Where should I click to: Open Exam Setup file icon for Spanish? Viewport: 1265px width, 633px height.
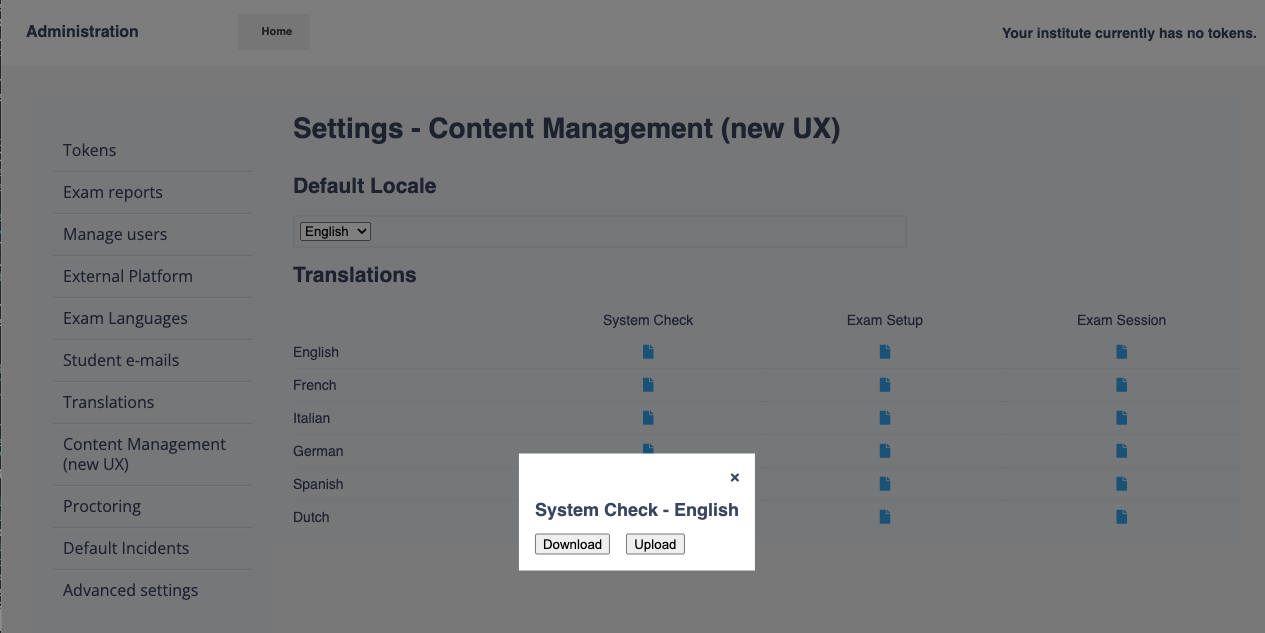coord(885,484)
